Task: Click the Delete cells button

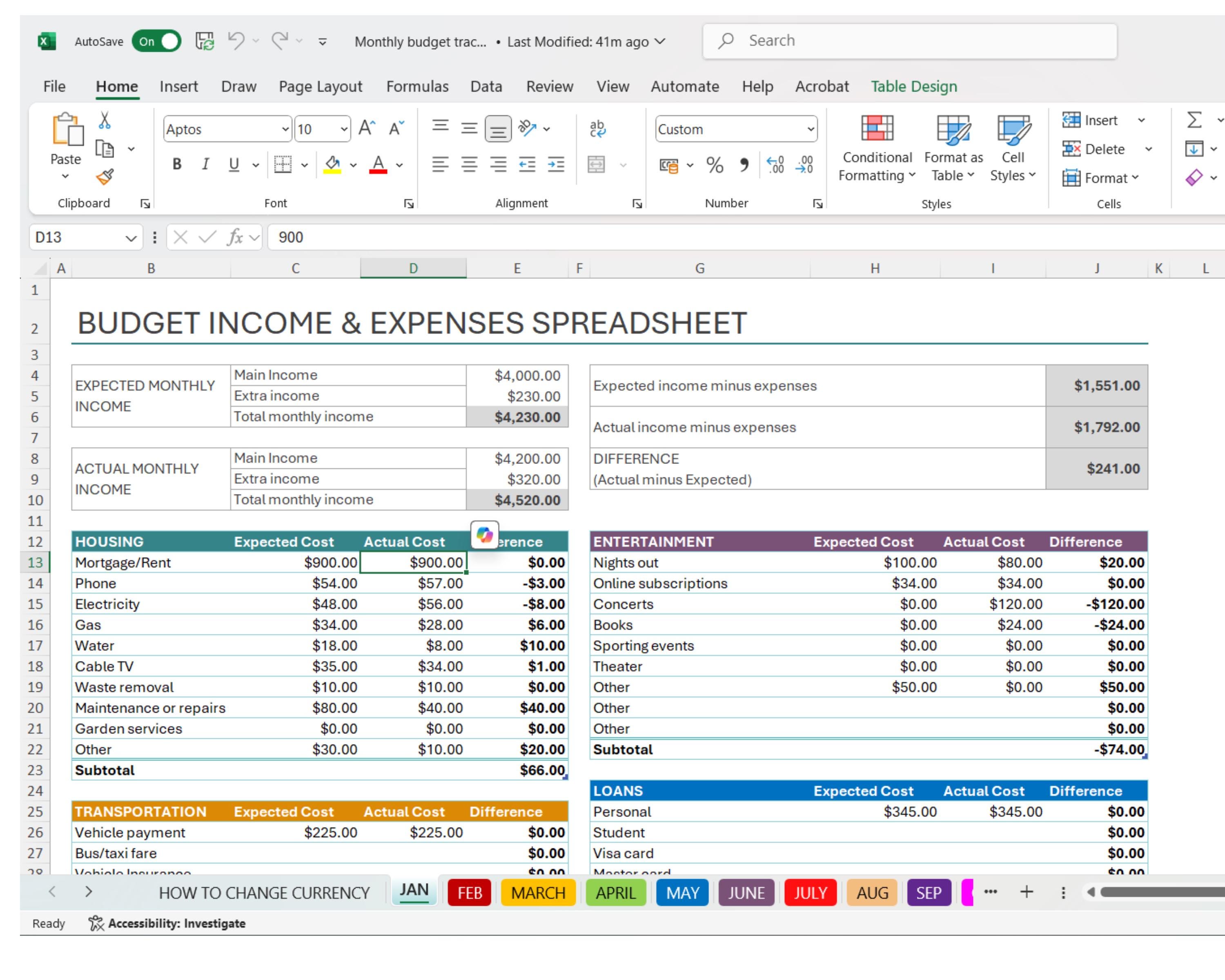Action: 1094,149
